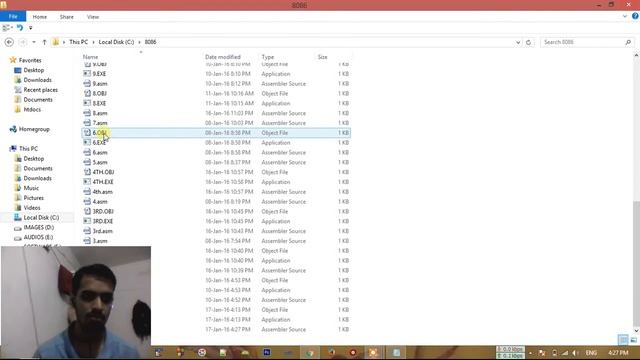Click This PC in address breadcrumb
The width and height of the screenshot is (640, 360).
[x=78, y=42]
